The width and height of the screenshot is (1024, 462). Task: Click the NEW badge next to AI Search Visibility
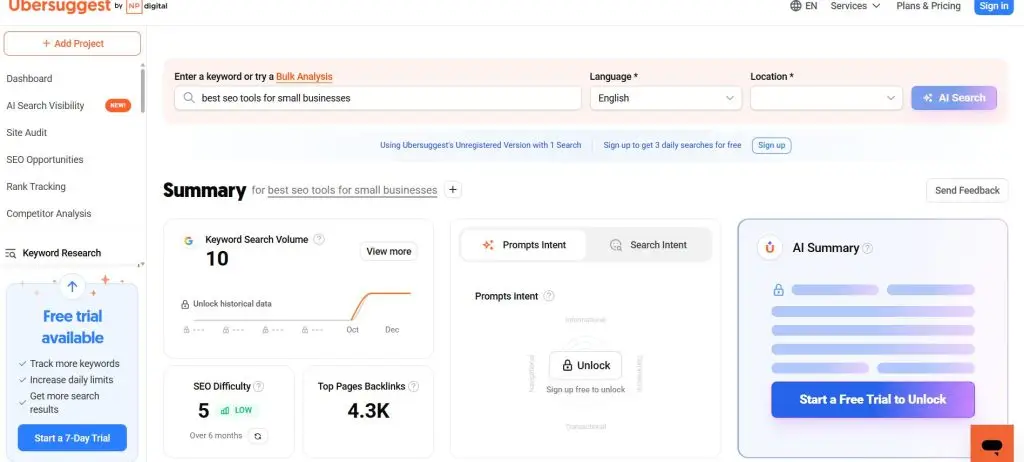coord(118,105)
